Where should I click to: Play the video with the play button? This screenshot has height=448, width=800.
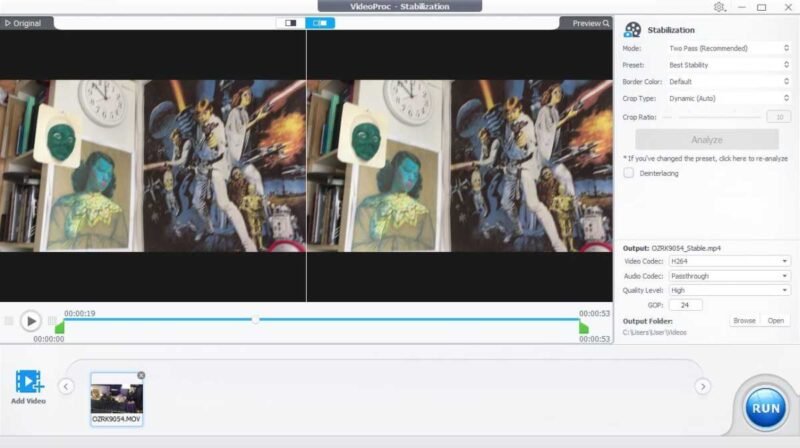pyautogui.click(x=31, y=321)
